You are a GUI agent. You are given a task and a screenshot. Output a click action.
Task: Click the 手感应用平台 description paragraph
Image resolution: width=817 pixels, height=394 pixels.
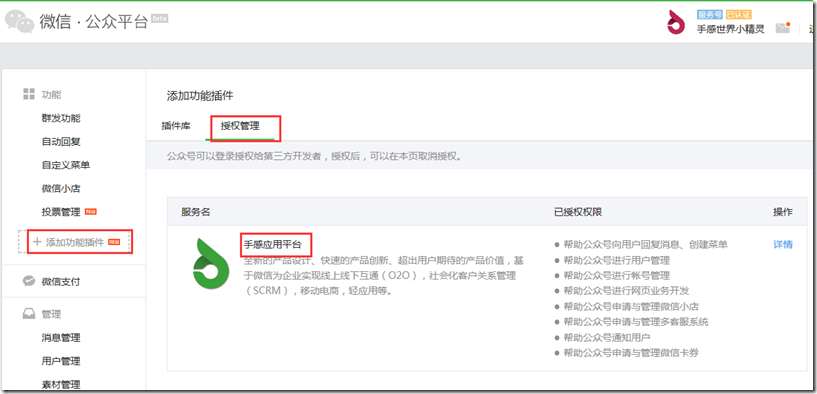[384, 275]
